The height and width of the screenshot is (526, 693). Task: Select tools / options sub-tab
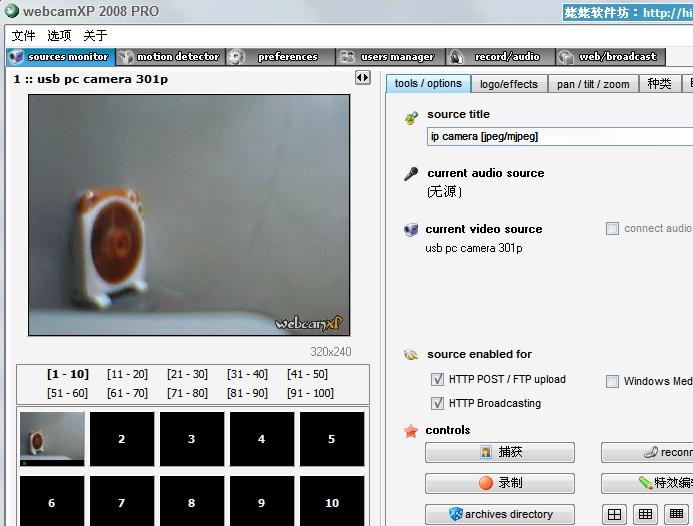coord(428,84)
